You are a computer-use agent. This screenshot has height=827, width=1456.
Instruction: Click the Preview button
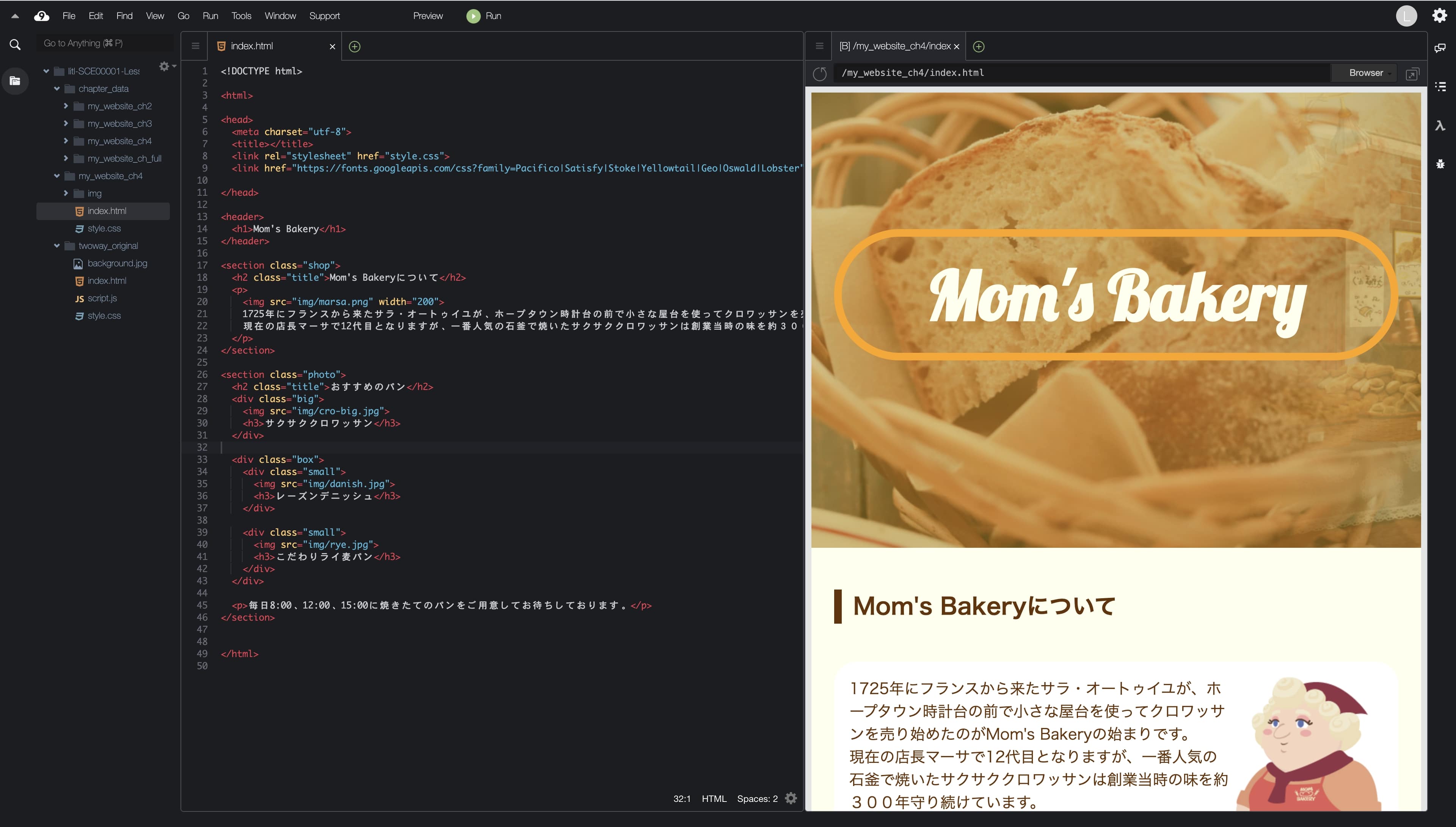(x=427, y=16)
